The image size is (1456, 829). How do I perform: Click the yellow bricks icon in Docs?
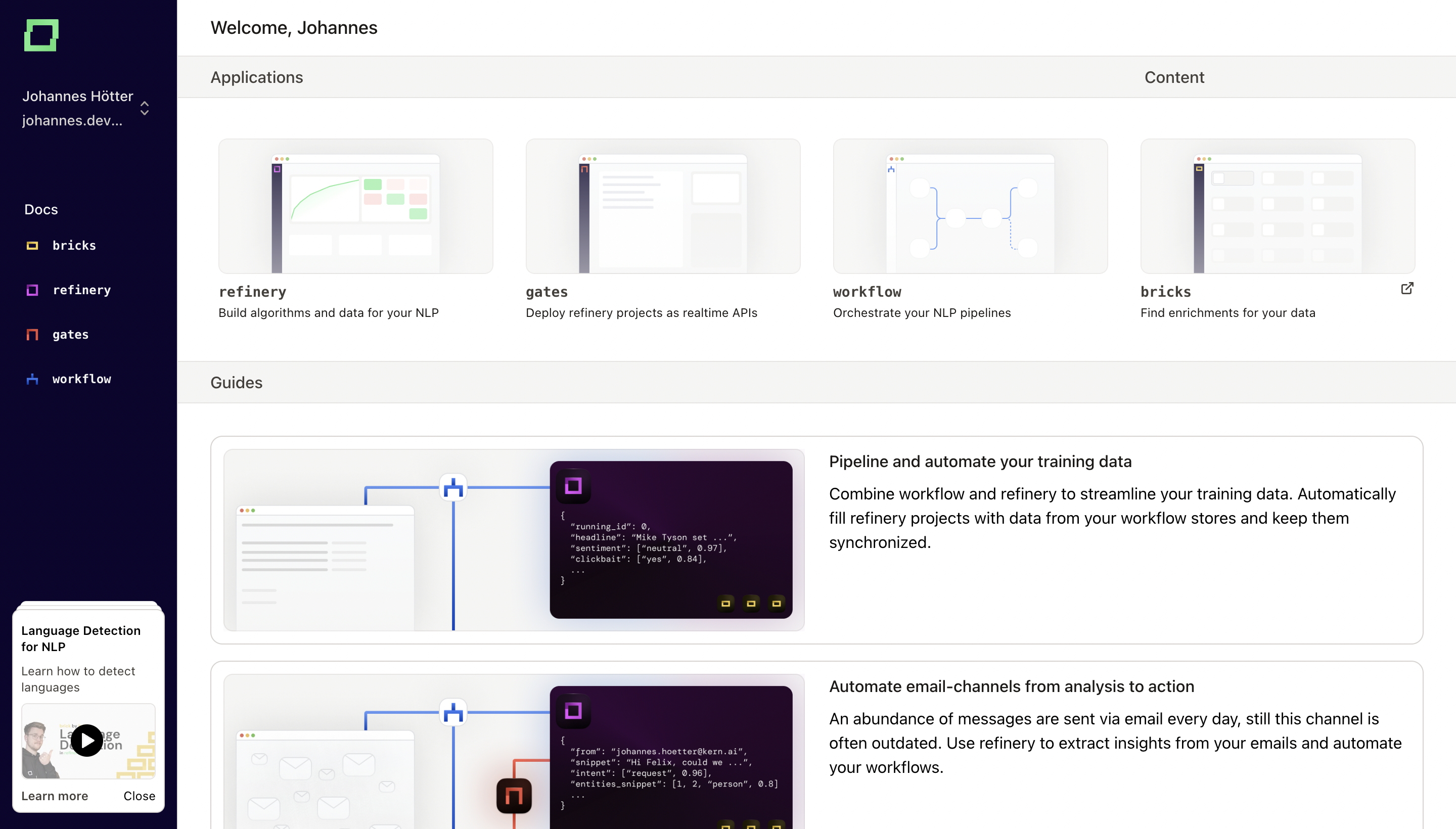[32, 245]
